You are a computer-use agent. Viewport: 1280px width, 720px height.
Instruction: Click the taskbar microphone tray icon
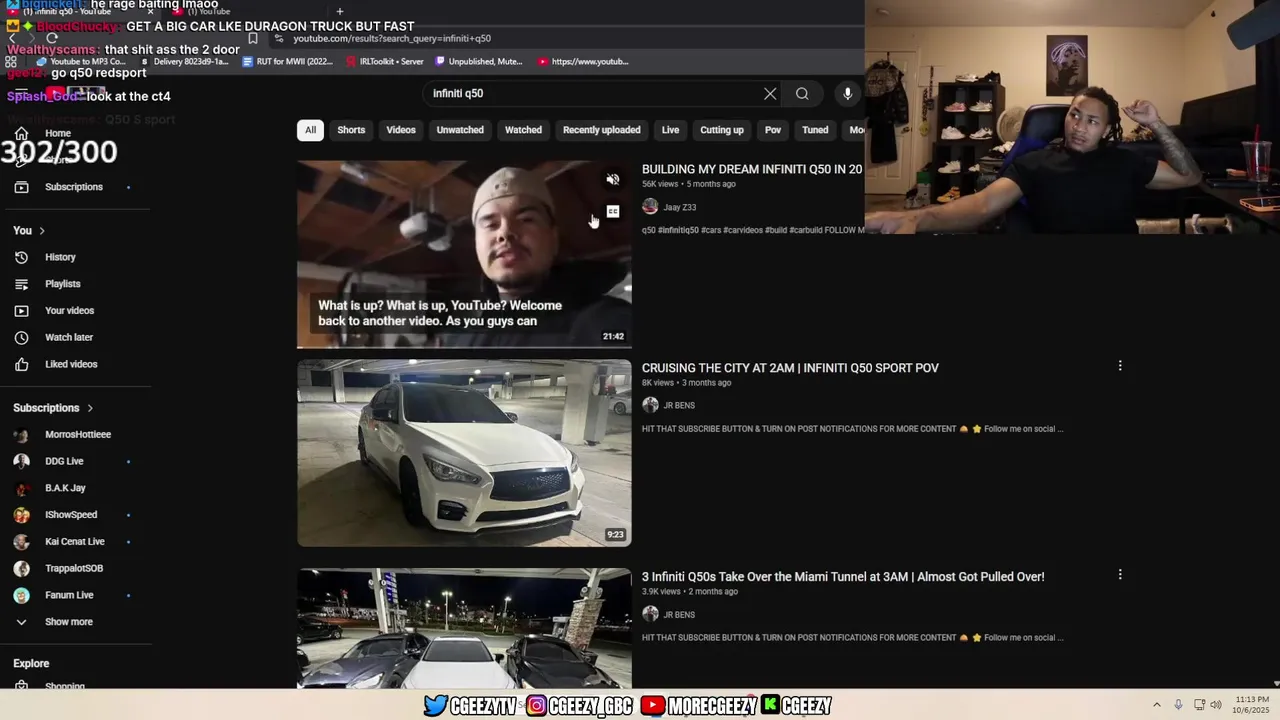(1179, 705)
